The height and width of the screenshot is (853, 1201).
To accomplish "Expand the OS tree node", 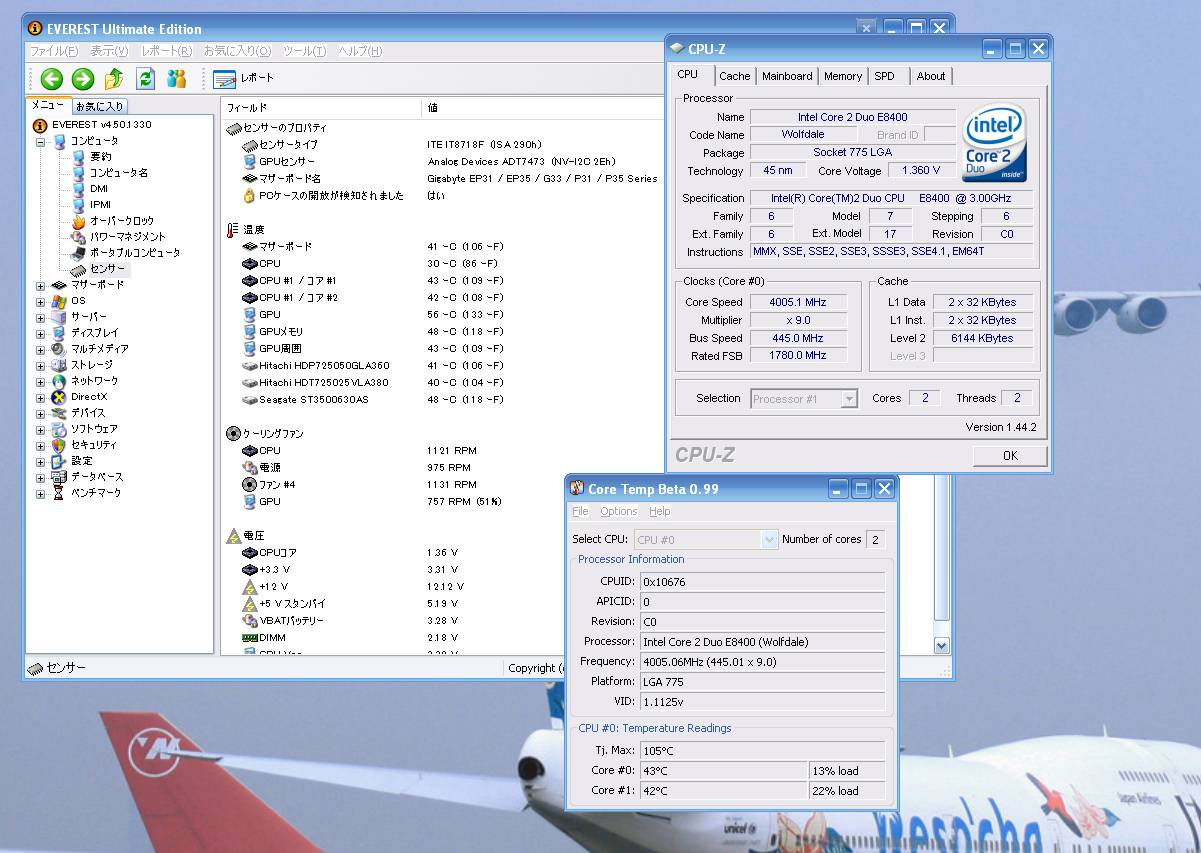I will click(x=41, y=301).
